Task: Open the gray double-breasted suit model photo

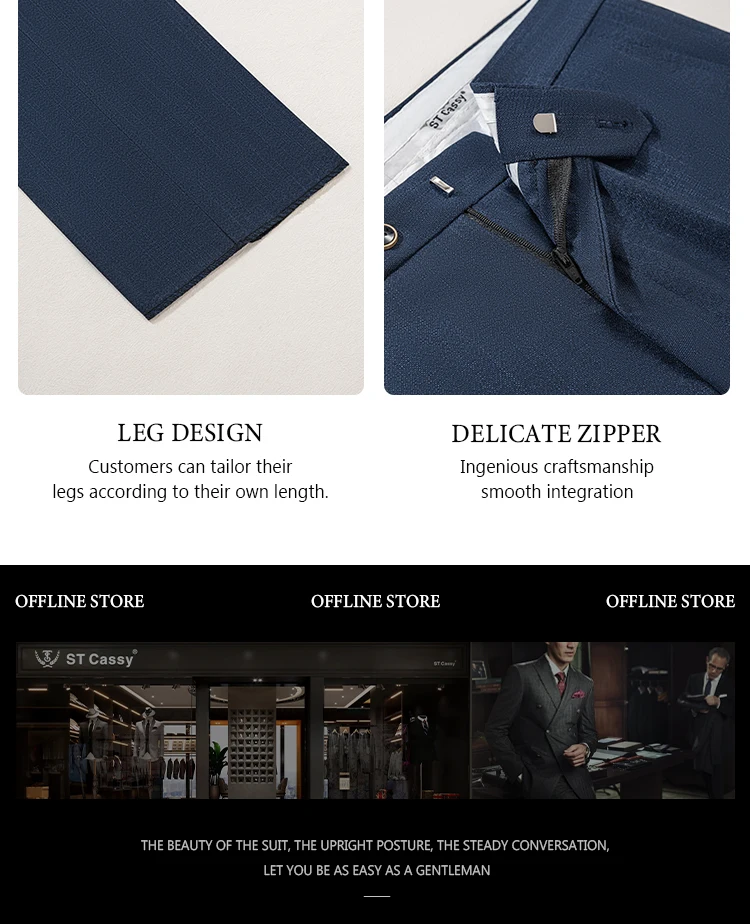Action: [x=603, y=721]
